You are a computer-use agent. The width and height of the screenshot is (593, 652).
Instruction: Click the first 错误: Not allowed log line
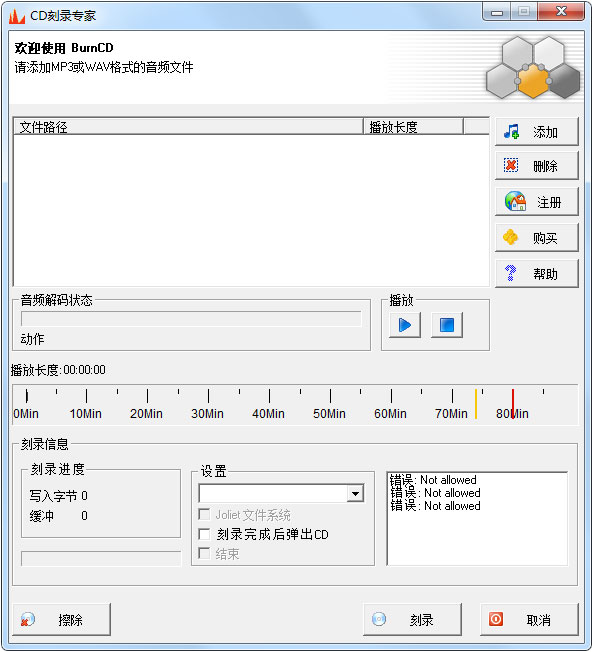pyautogui.click(x=433, y=480)
